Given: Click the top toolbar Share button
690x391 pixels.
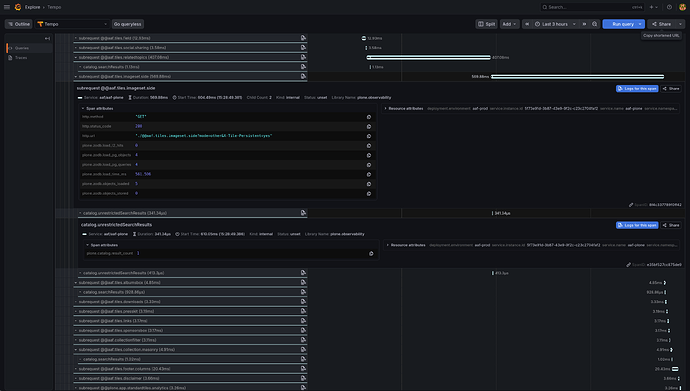Looking at the screenshot, I should coord(662,24).
